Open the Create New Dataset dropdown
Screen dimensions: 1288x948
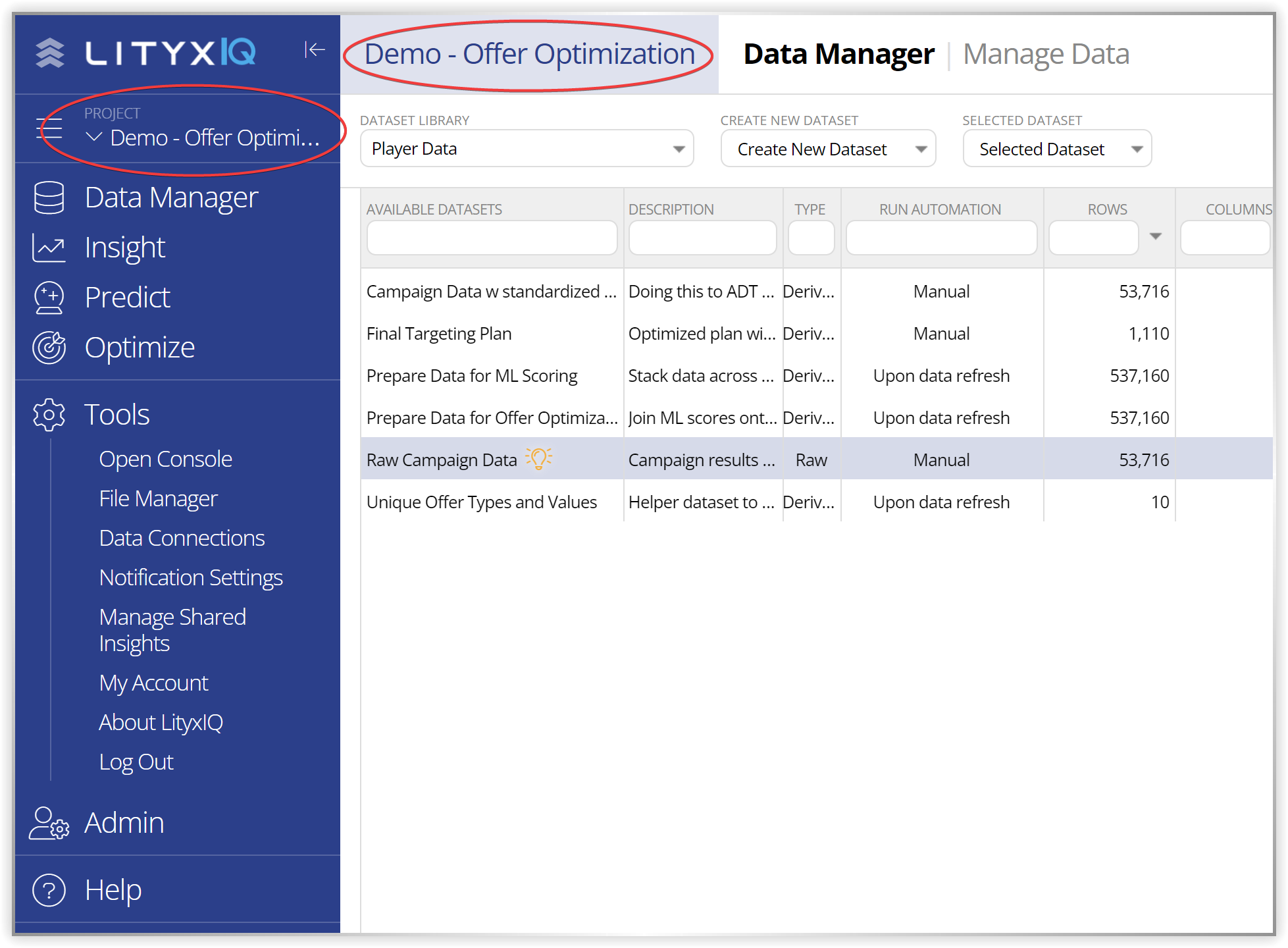828,149
